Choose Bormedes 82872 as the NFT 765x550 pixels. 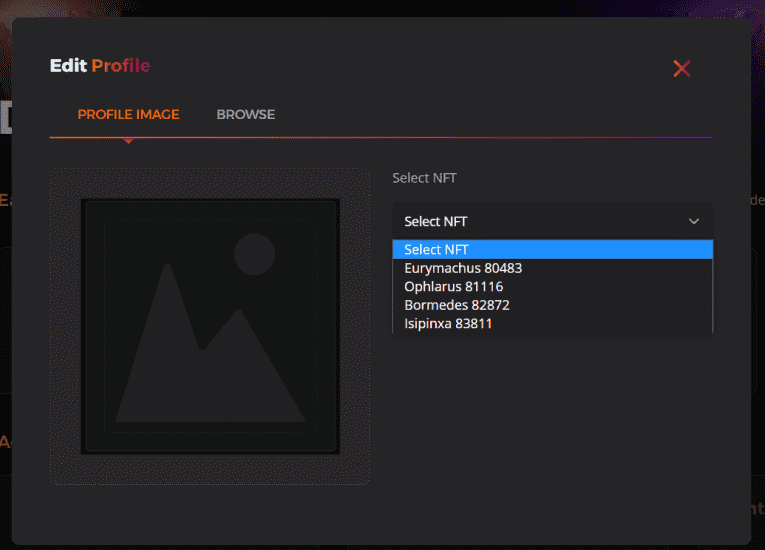(456, 305)
